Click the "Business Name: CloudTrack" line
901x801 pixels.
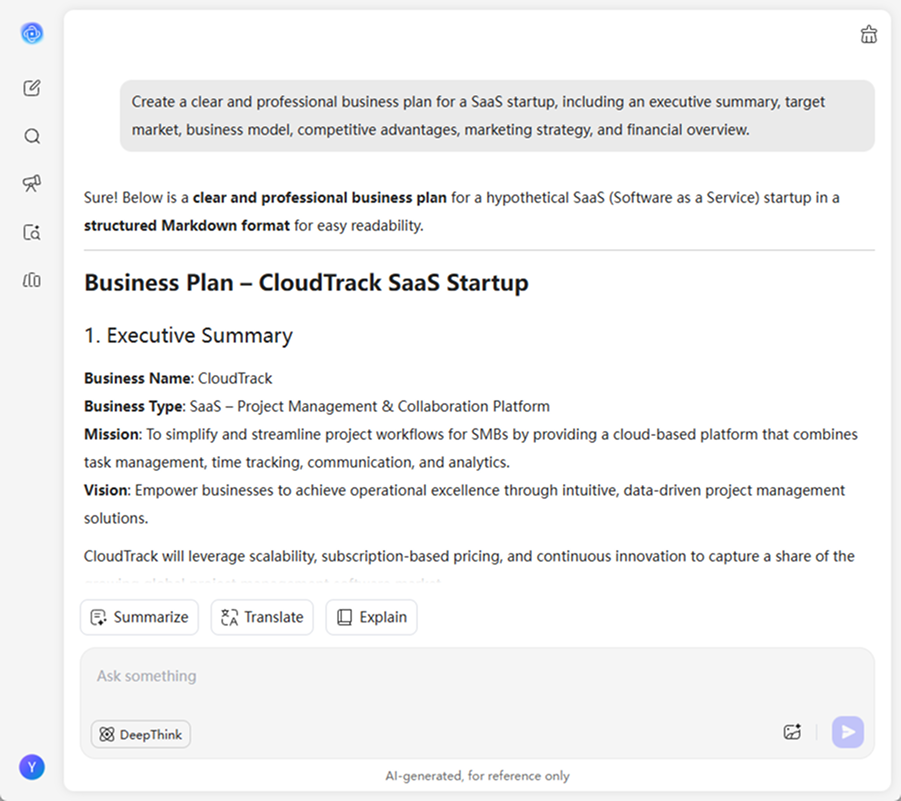pyautogui.click(x=178, y=379)
